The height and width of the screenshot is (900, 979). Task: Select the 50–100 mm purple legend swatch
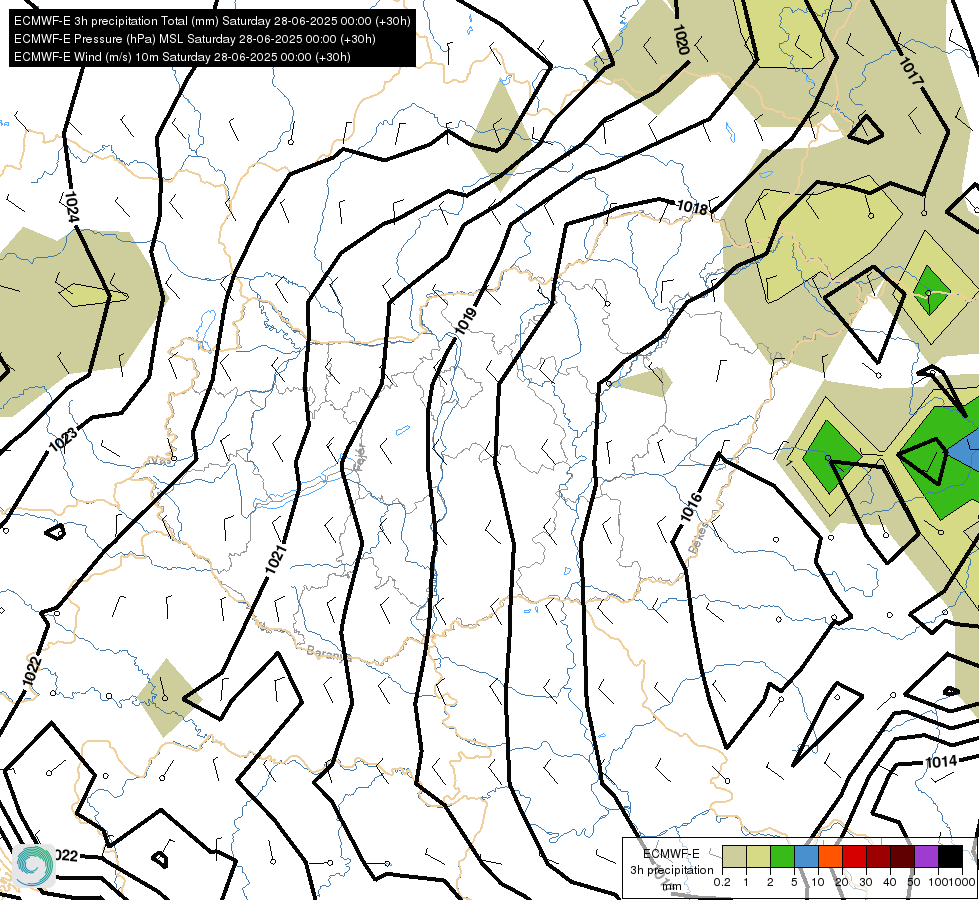(x=926, y=857)
